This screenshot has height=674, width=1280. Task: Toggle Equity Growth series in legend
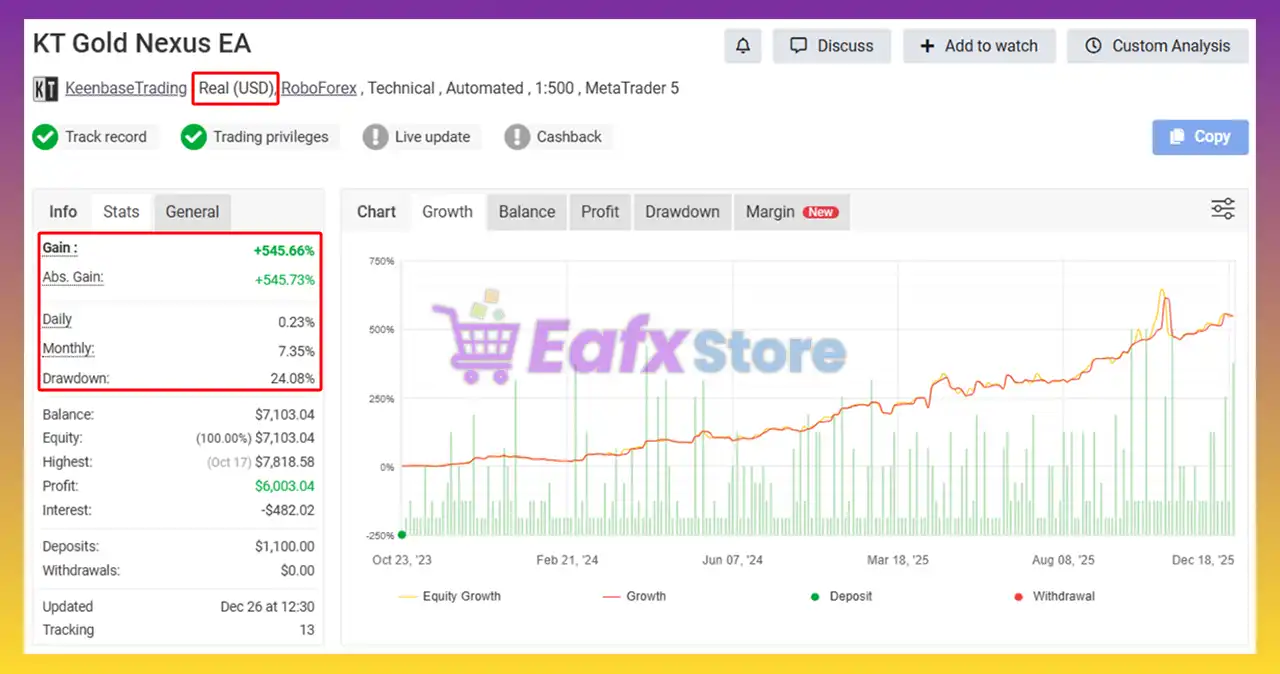449,596
